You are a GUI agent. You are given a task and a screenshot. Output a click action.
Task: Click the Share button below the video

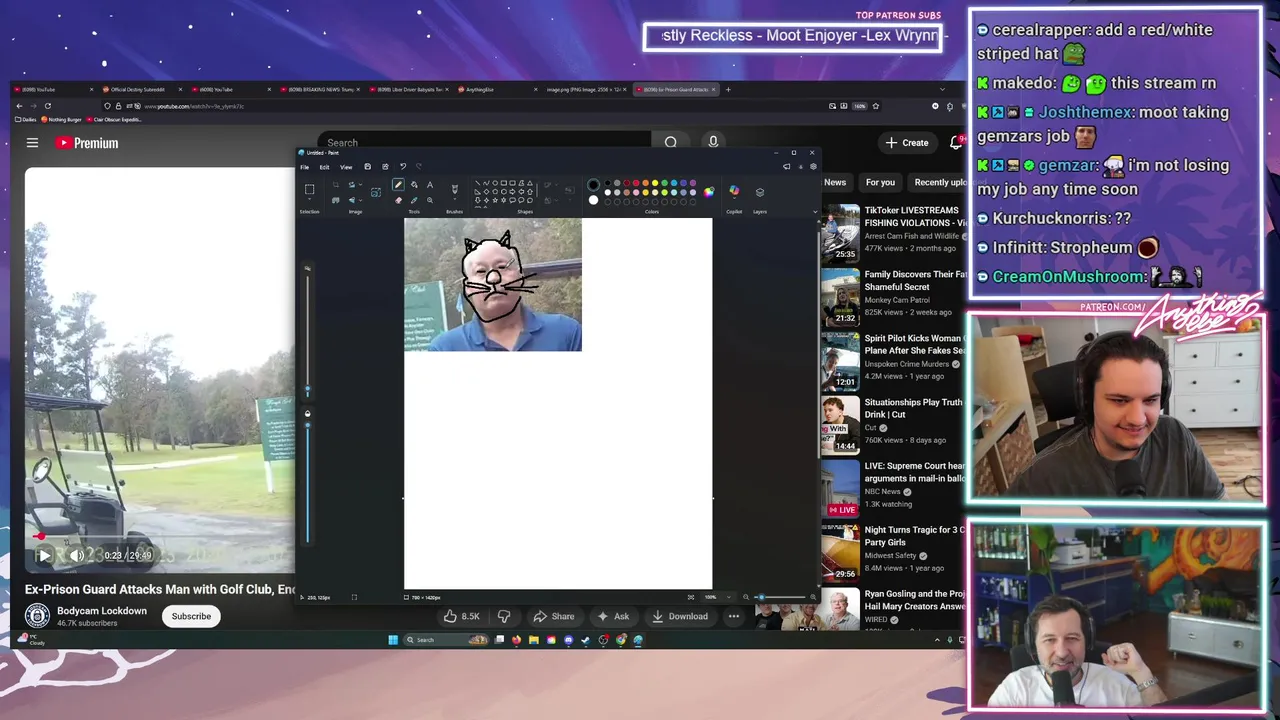pos(553,616)
